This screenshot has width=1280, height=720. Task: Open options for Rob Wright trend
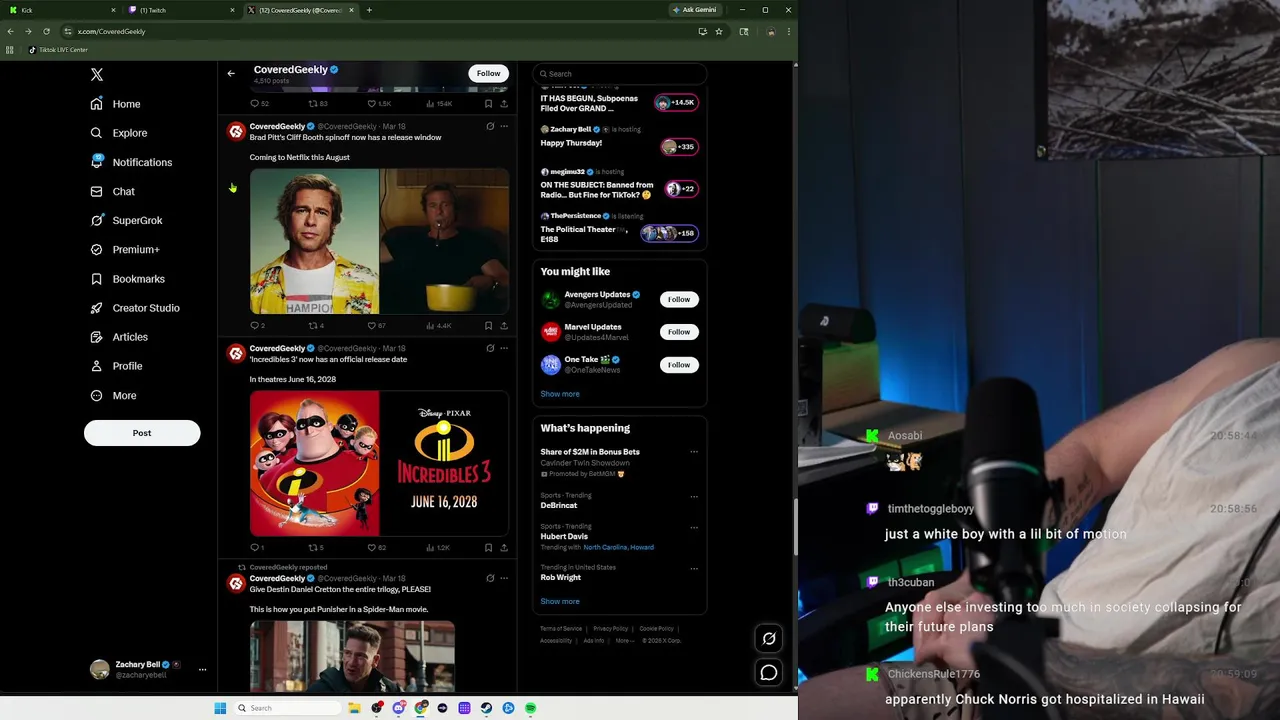coord(694,568)
